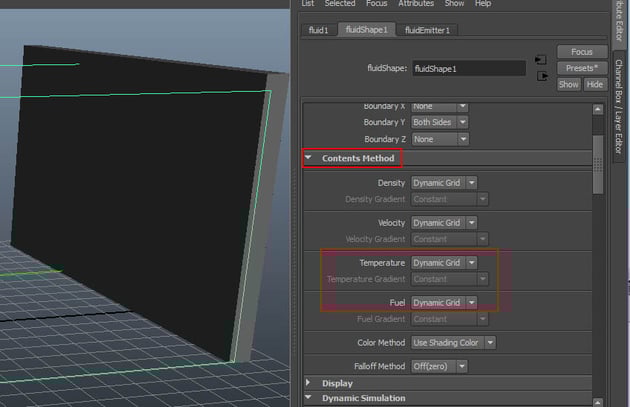
Task: Switch to the fluidShape1 tab
Action: tap(366, 30)
